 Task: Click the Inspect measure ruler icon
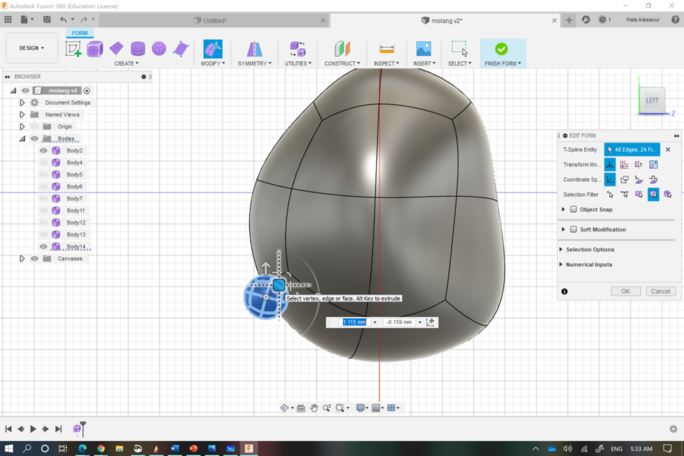point(386,48)
